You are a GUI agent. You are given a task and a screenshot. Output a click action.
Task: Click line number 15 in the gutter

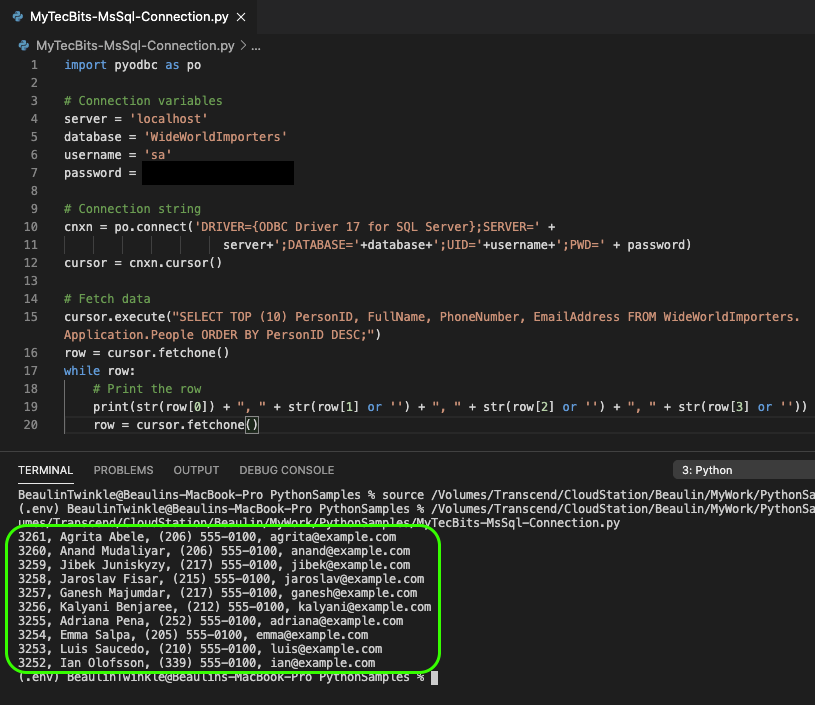click(x=30, y=316)
